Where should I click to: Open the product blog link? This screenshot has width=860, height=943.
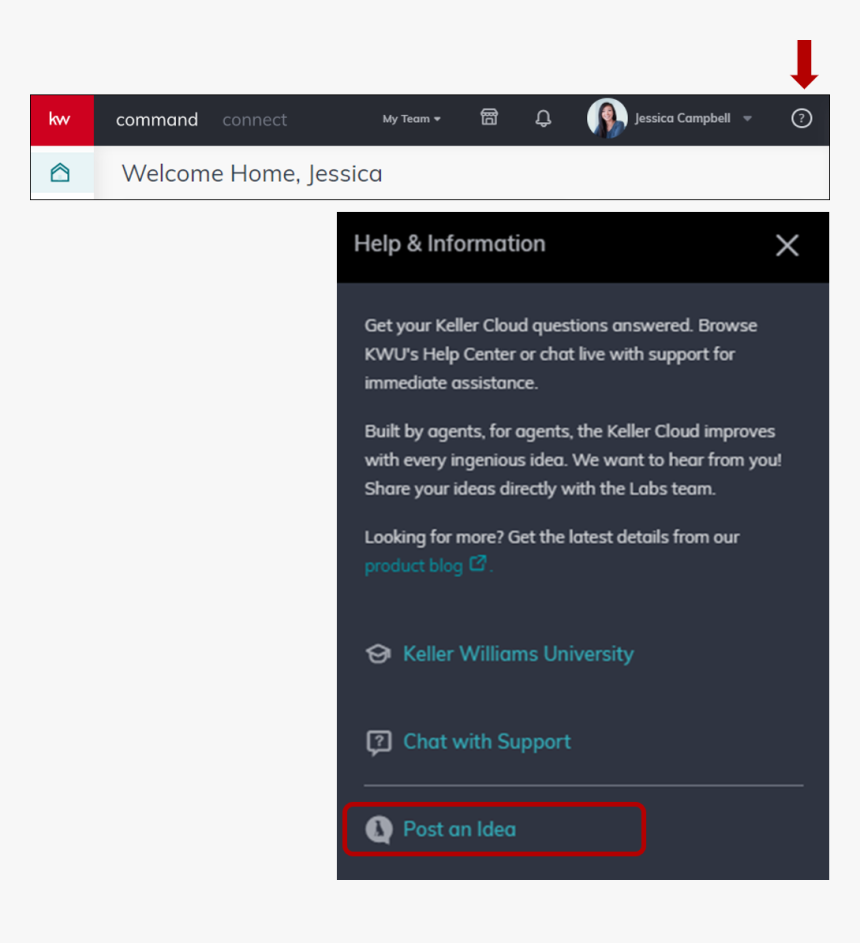[413, 566]
